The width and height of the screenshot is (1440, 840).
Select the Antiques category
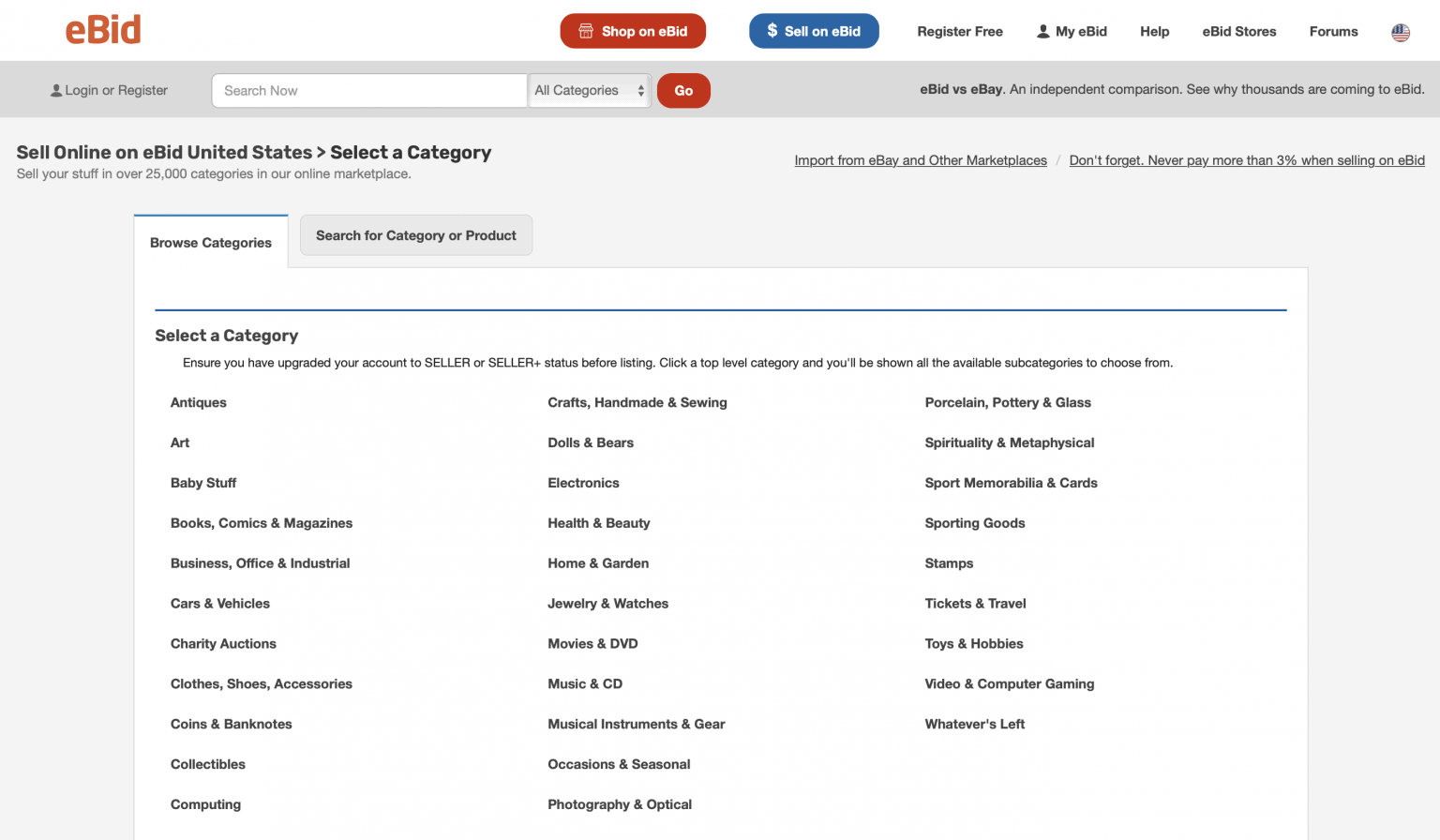199,403
